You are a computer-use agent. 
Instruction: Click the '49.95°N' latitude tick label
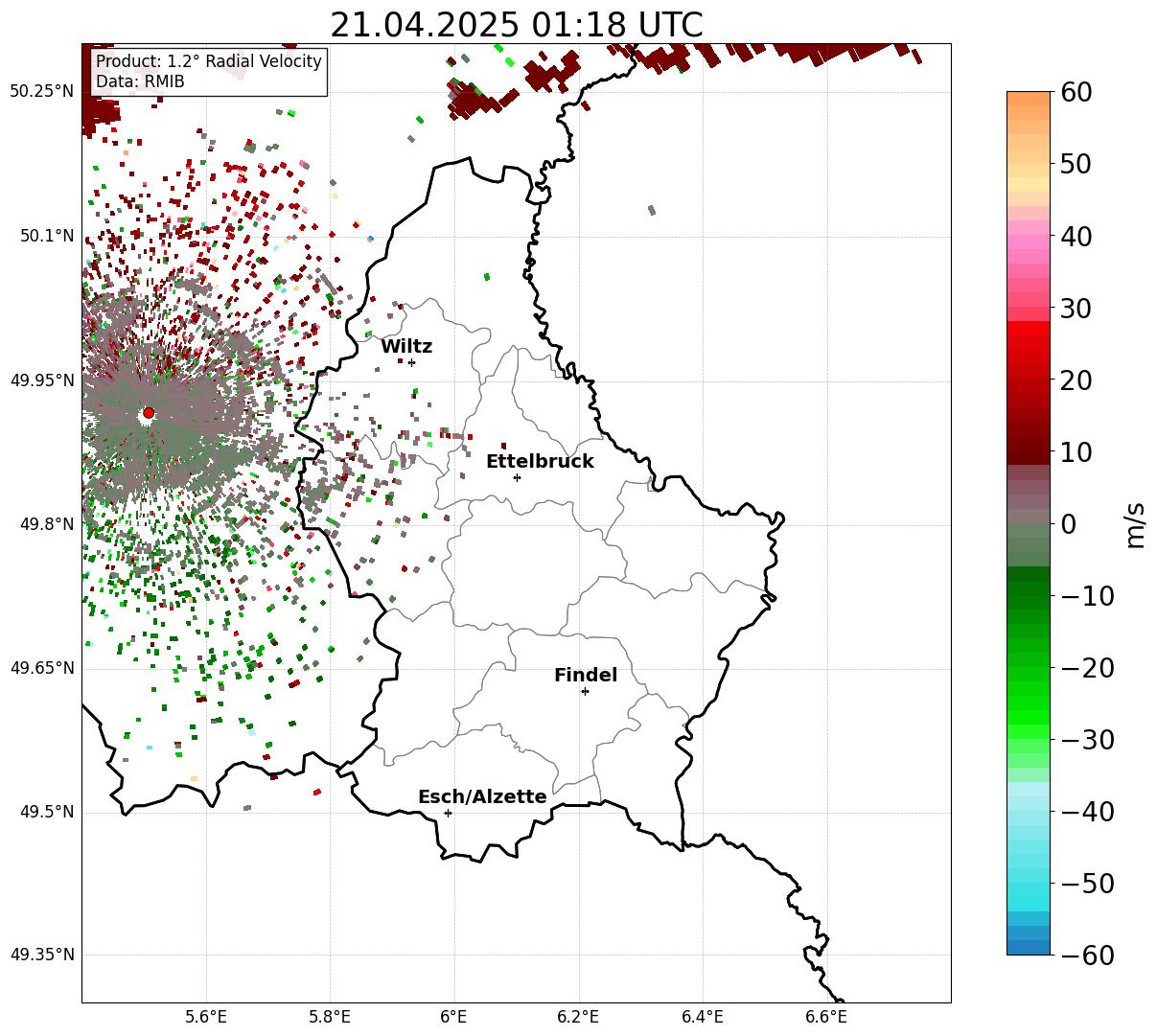pyautogui.click(x=41, y=380)
